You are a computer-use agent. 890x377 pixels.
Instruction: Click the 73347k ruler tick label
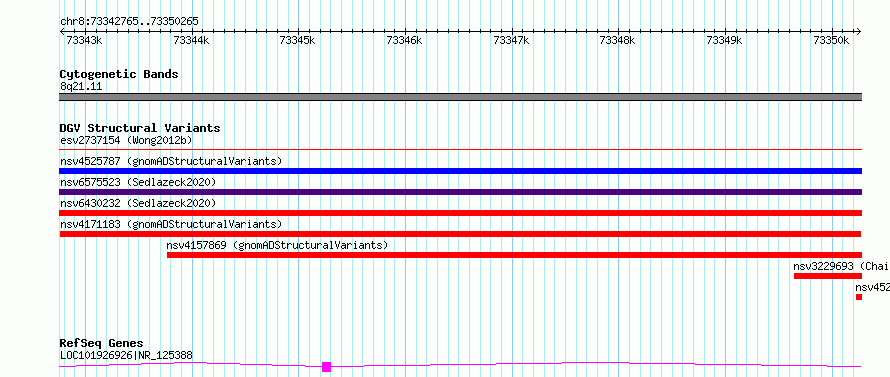coord(511,40)
